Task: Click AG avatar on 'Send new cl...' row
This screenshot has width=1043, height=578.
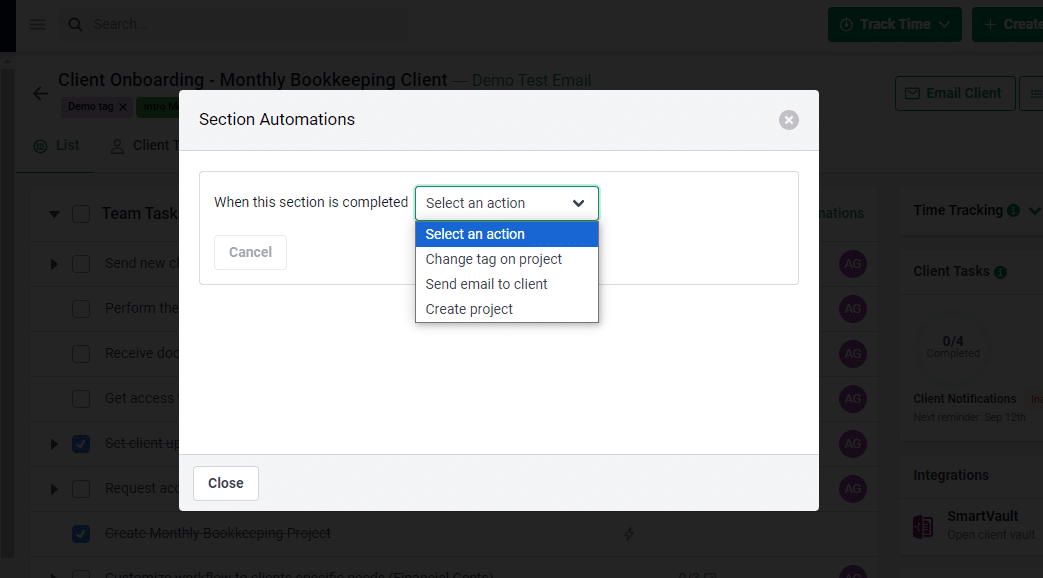Action: coord(853,264)
